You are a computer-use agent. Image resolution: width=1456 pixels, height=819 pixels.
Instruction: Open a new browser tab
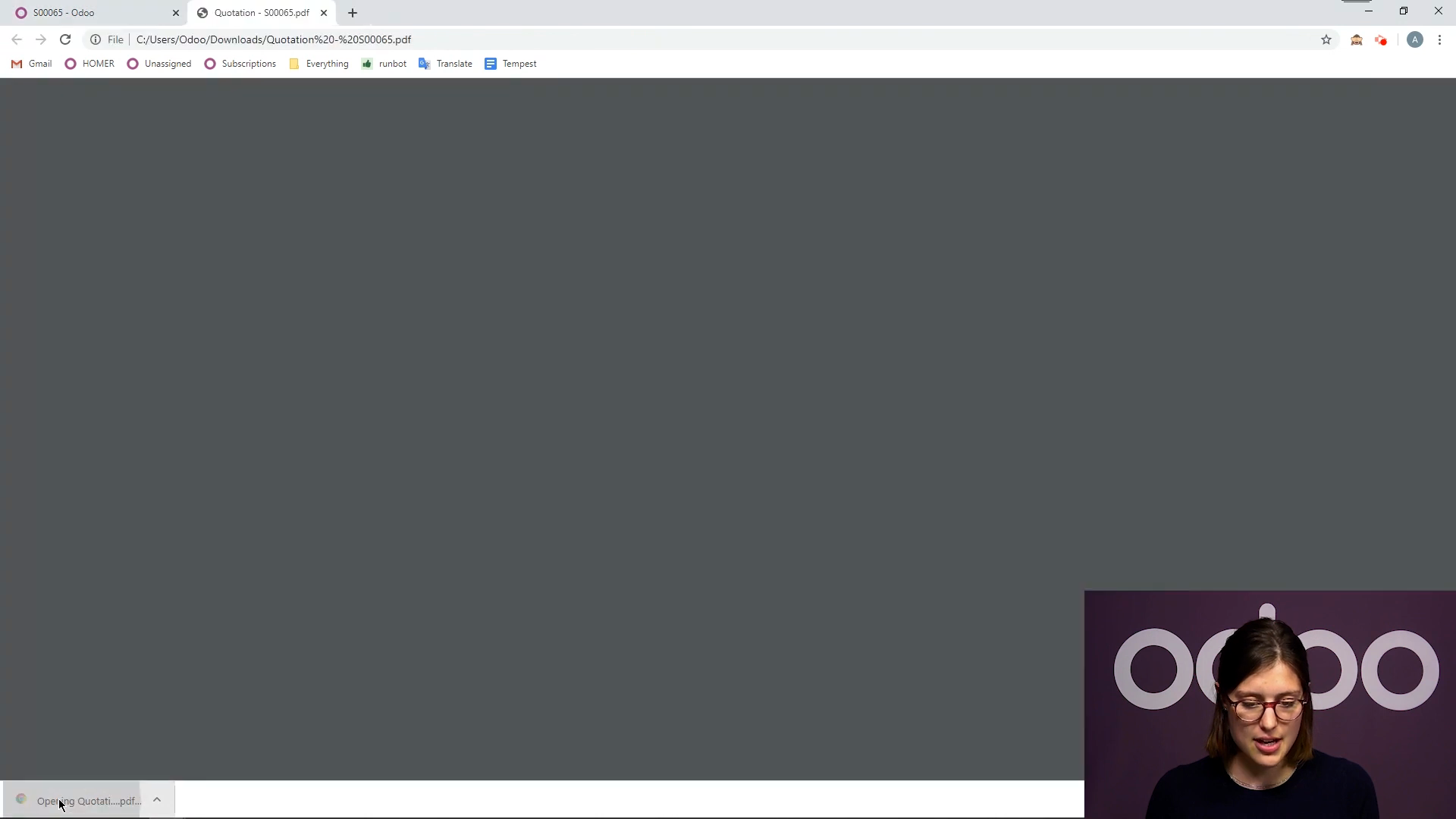point(353,13)
